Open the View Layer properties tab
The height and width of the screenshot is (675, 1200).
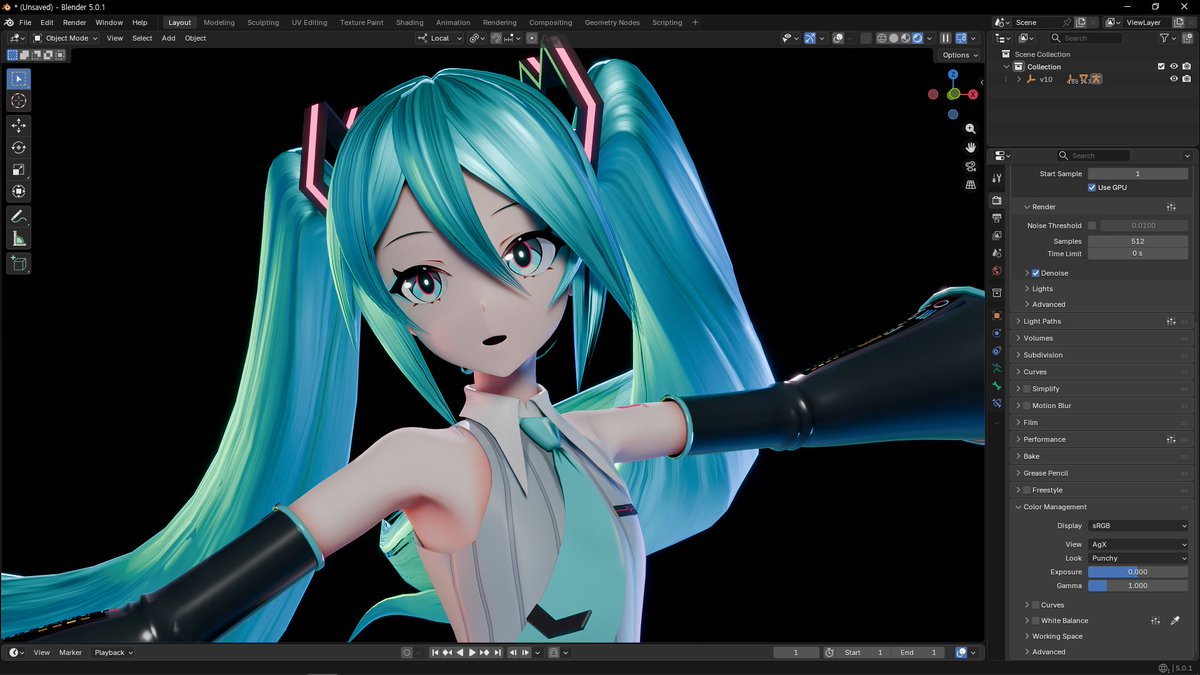997,236
